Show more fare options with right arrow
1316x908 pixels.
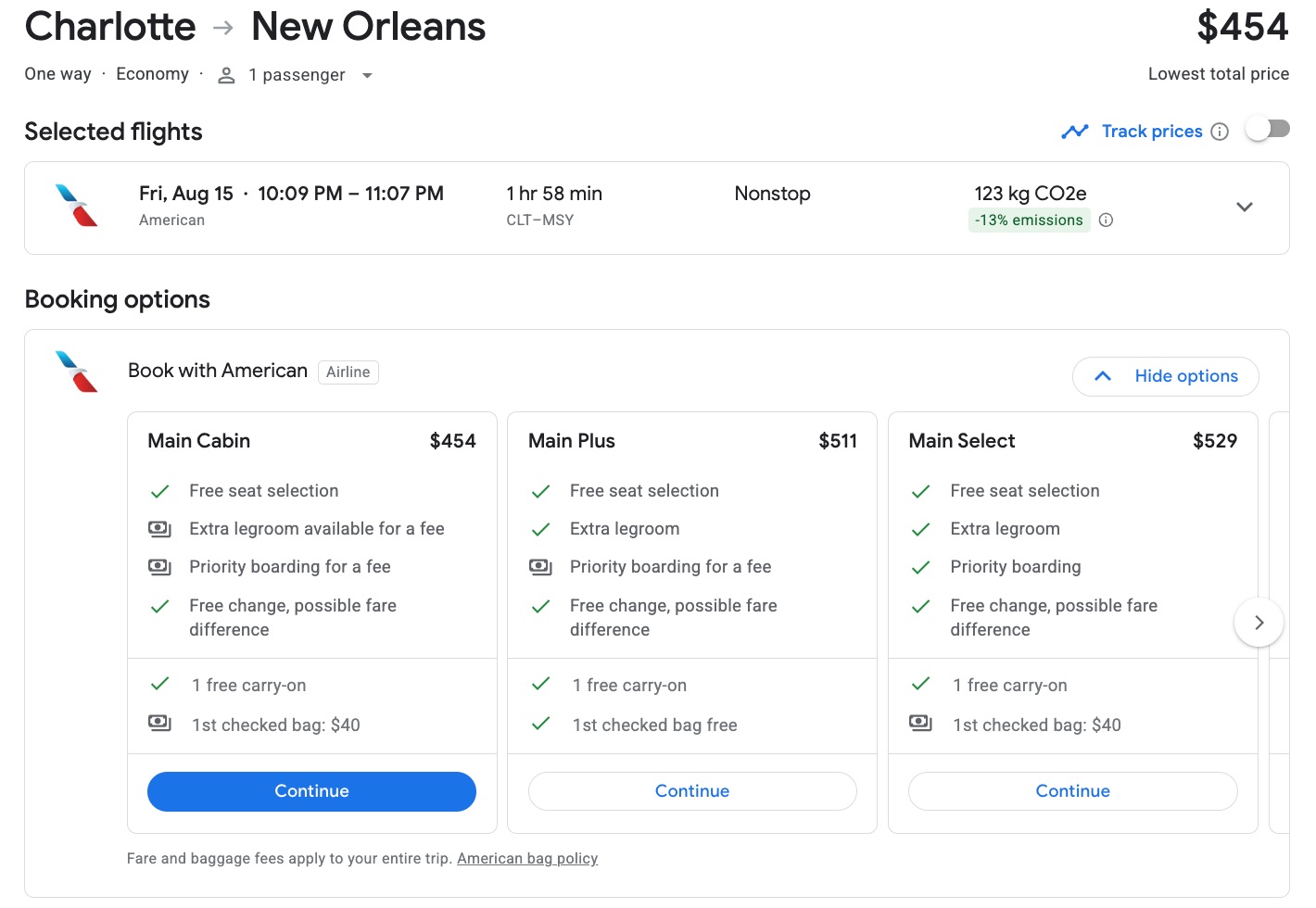click(1259, 623)
